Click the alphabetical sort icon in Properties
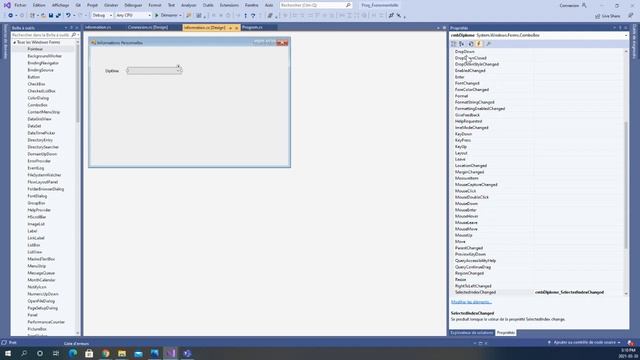 pyautogui.click(x=462, y=44)
